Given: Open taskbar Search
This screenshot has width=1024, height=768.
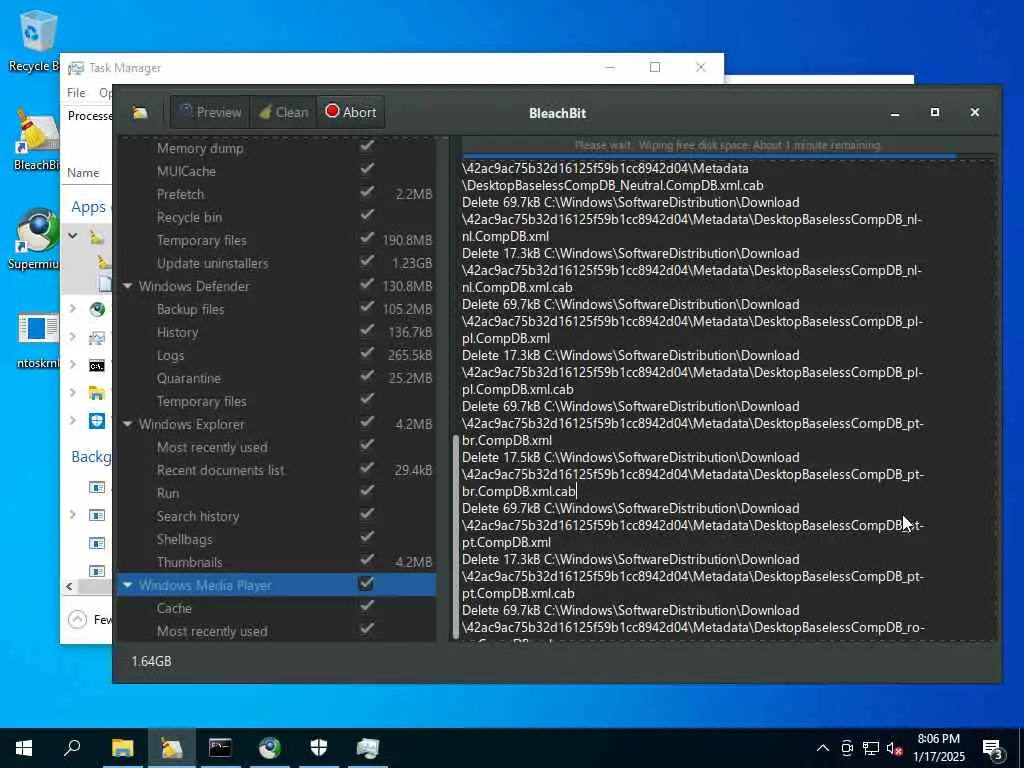Looking at the screenshot, I should pyautogui.click(x=72, y=748).
